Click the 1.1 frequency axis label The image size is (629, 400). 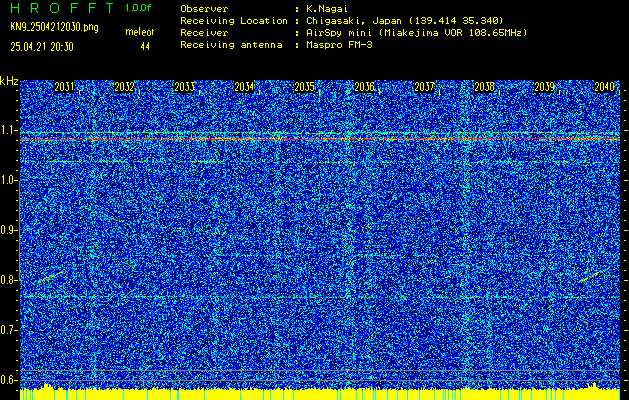click(8, 130)
